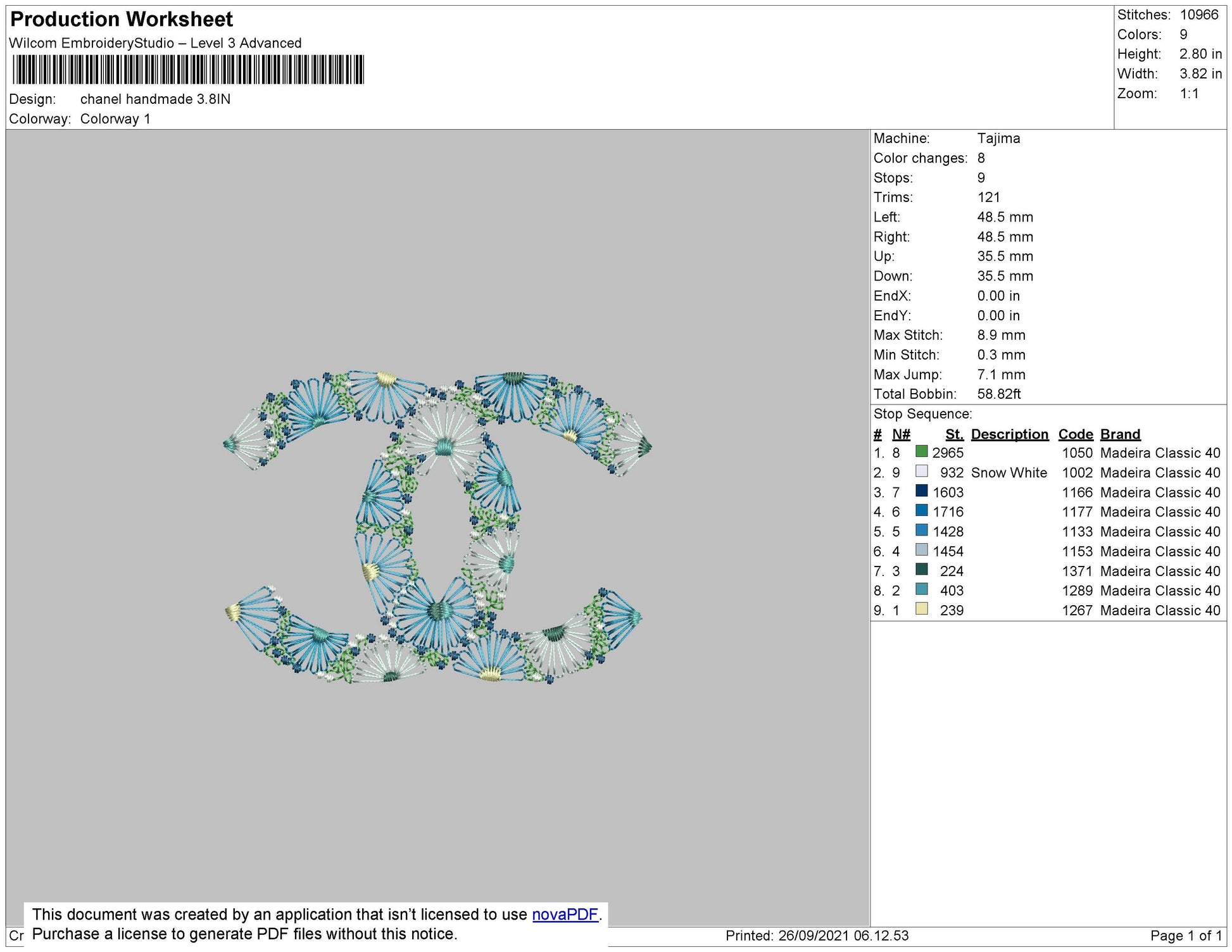Click the Code column header

tap(1076, 434)
